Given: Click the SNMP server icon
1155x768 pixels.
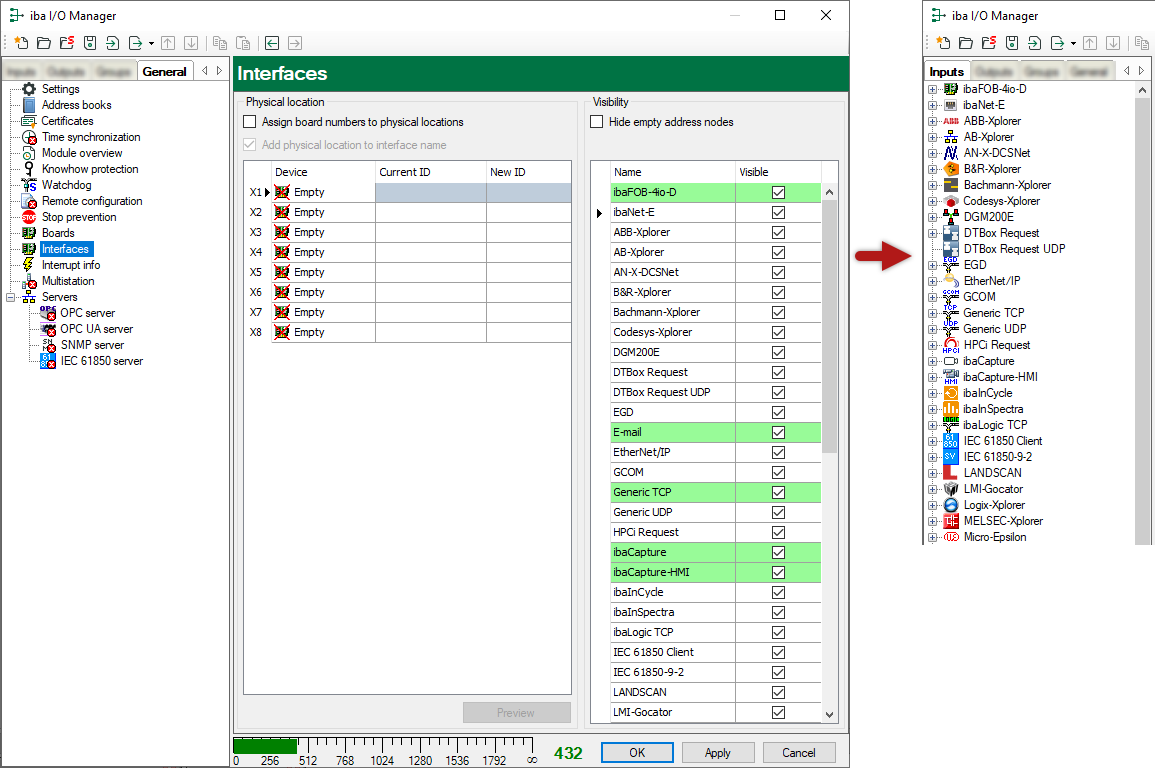Looking at the screenshot, I should (48, 345).
